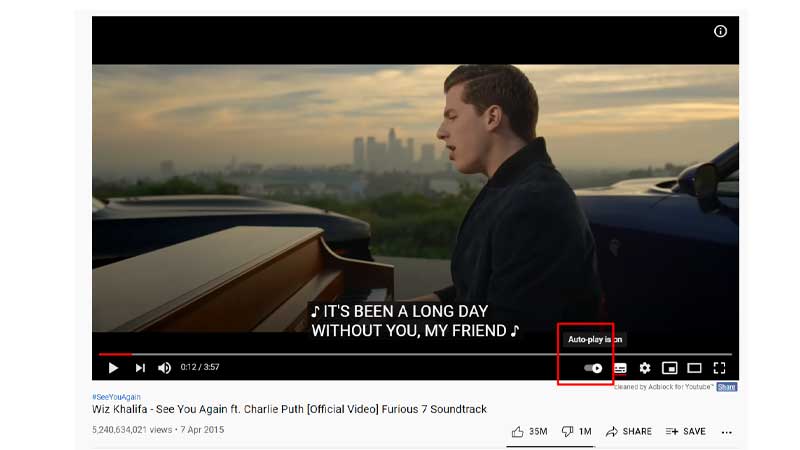Viewport: 800px width, 450px height.
Task: Switch to theatre mode view
Action: coord(694,368)
